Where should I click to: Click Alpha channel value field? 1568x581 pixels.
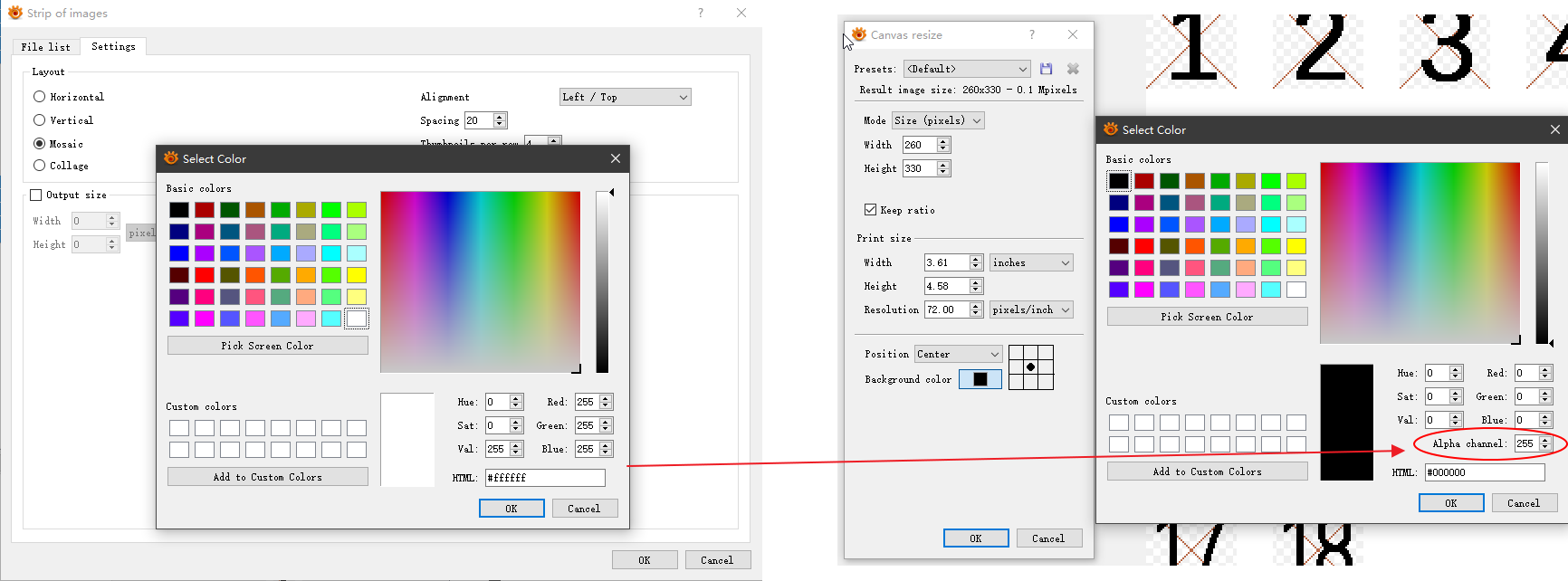(1527, 443)
